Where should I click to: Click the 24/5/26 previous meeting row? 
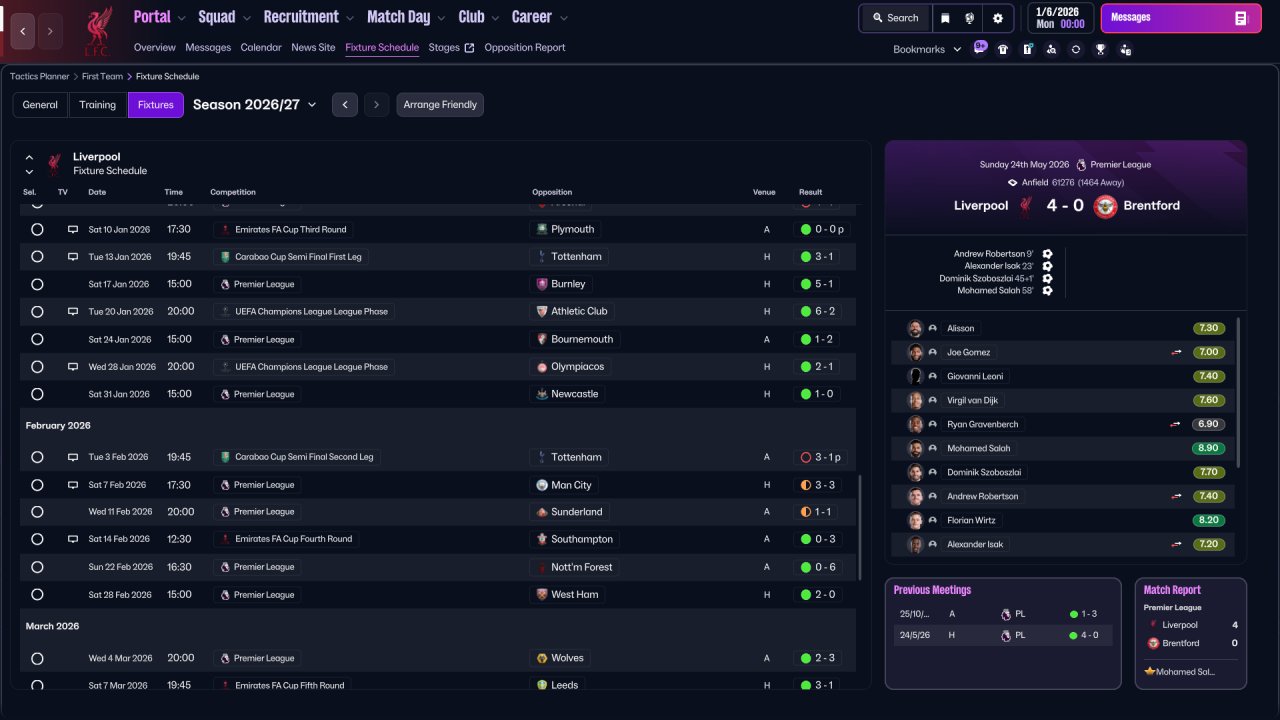click(1003, 635)
